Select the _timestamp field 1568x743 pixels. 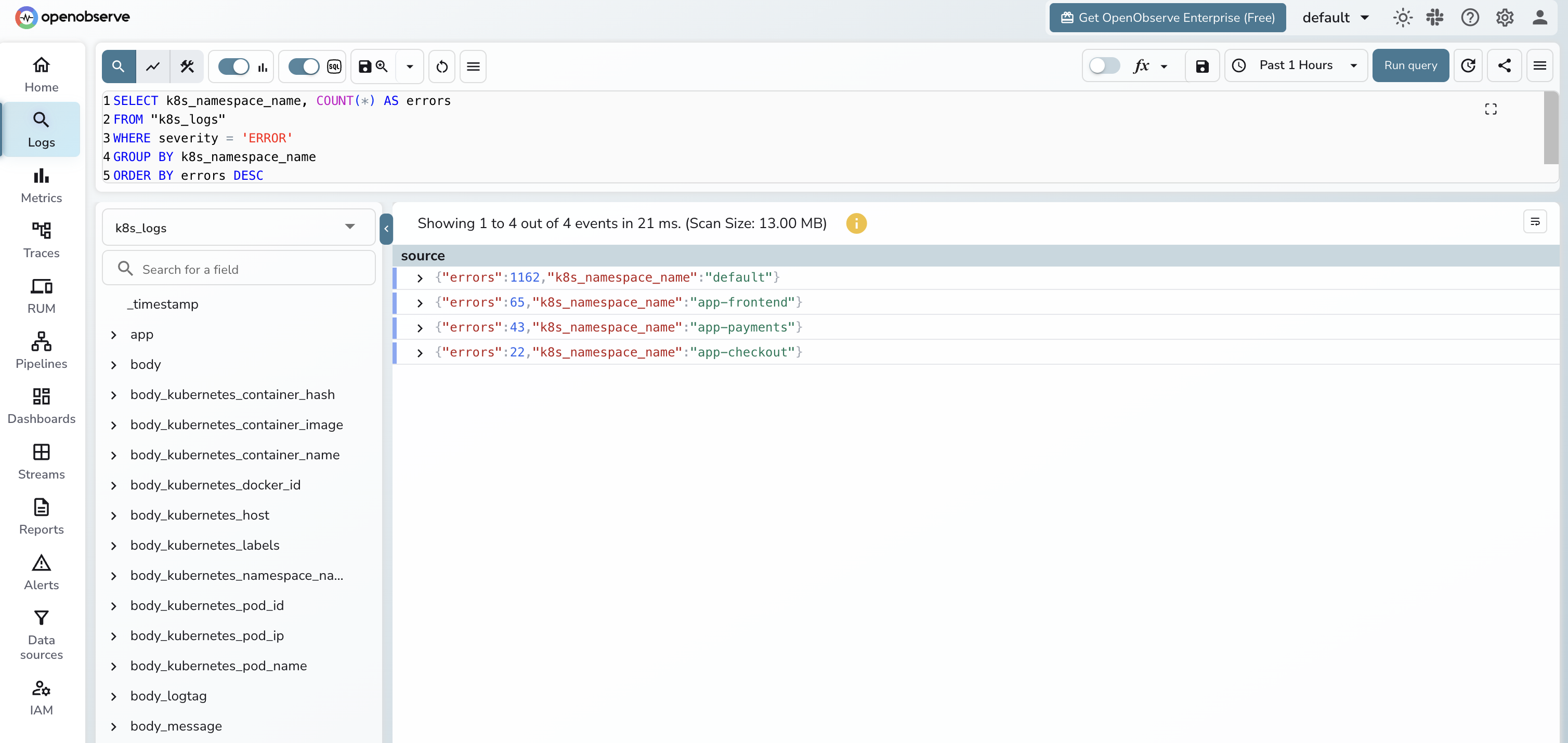click(163, 304)
